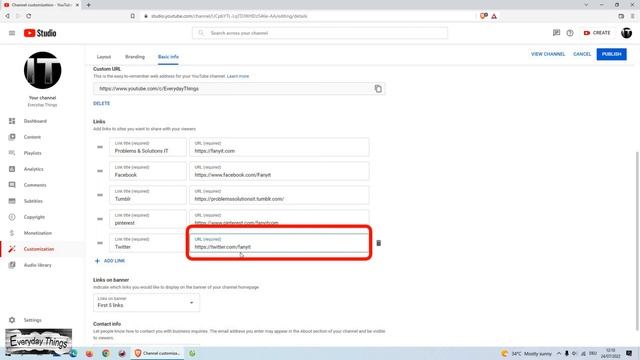The height and width of the screenshot is (360, 640).
Task: Open the Comments sidebar icon
Action: click(x=12, y=185)
